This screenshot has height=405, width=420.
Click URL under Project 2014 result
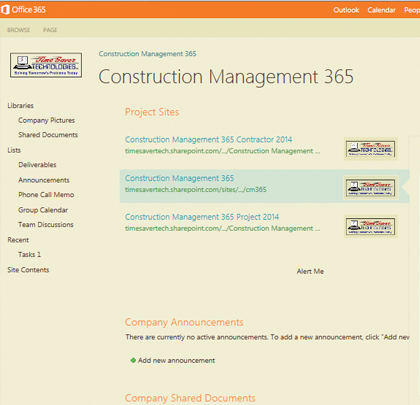222,228
